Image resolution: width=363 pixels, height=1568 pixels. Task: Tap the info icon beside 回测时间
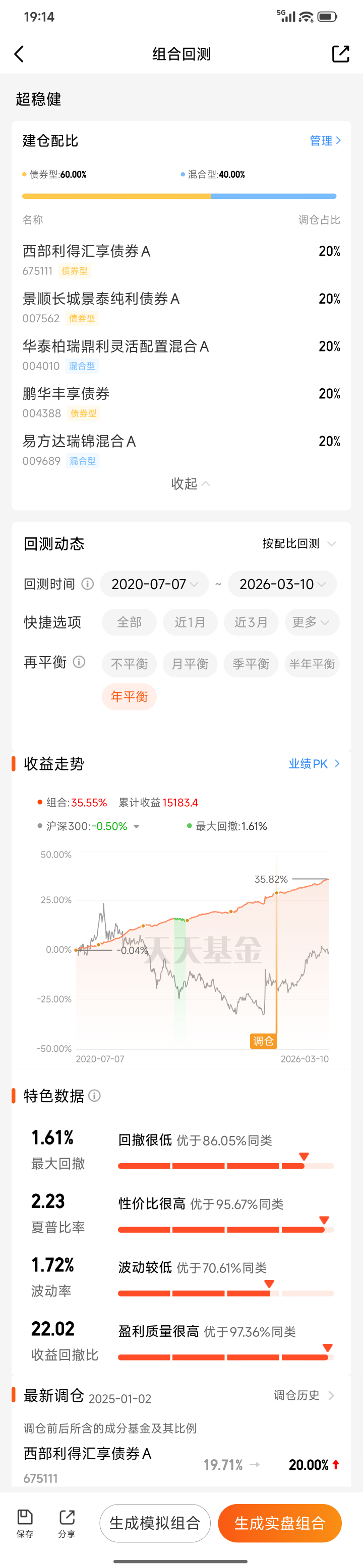click(x=88, y=584)
